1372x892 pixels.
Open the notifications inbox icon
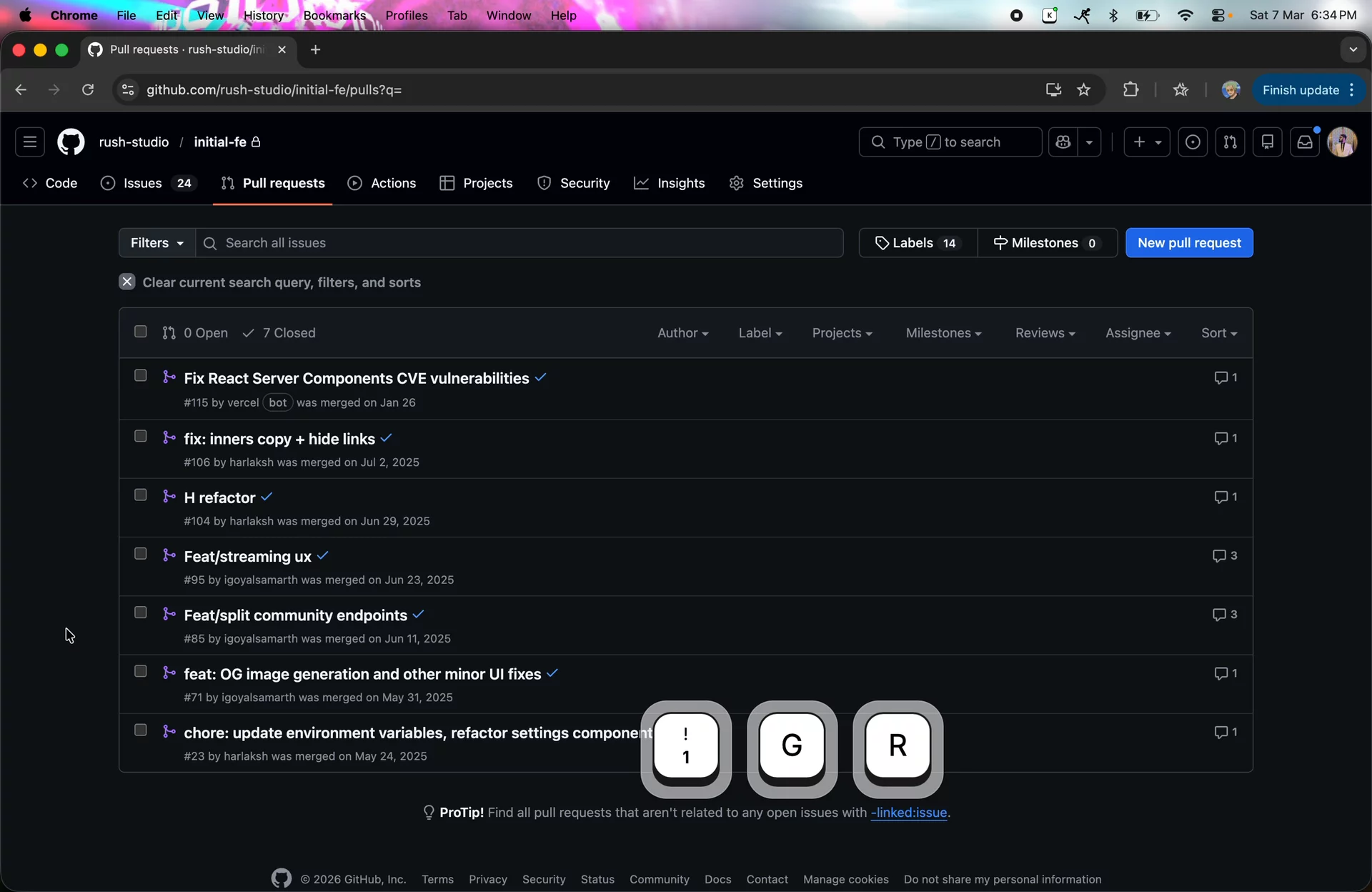pos(1305,142)
